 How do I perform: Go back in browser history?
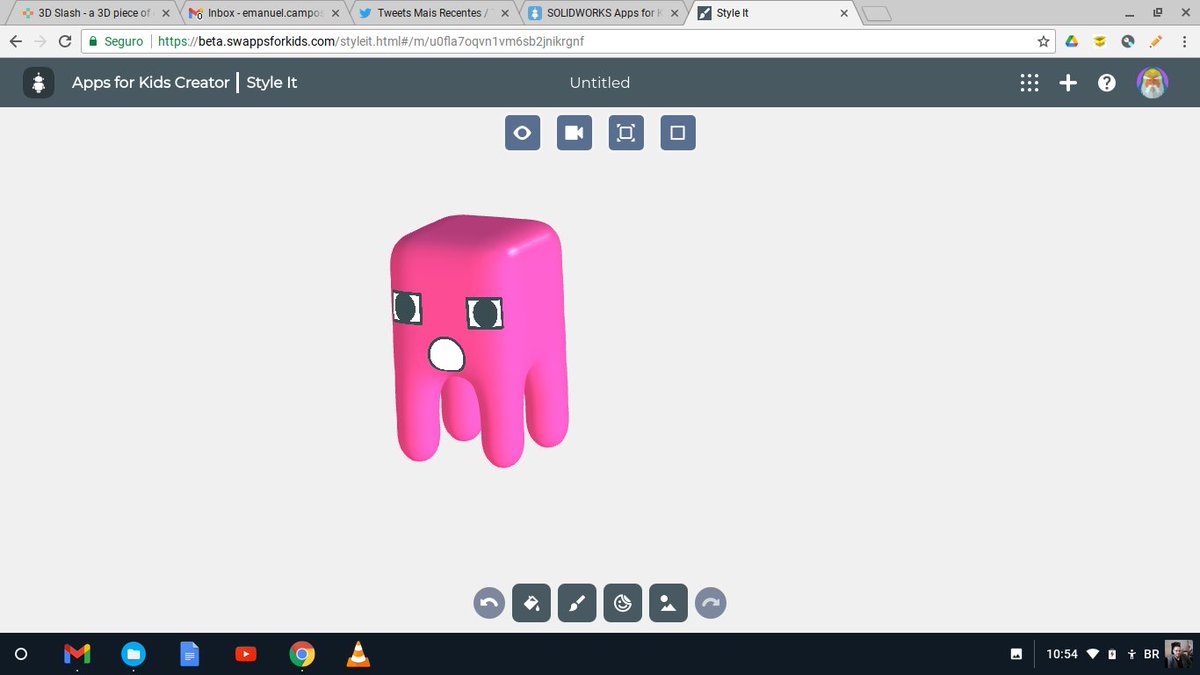(16, 42)
